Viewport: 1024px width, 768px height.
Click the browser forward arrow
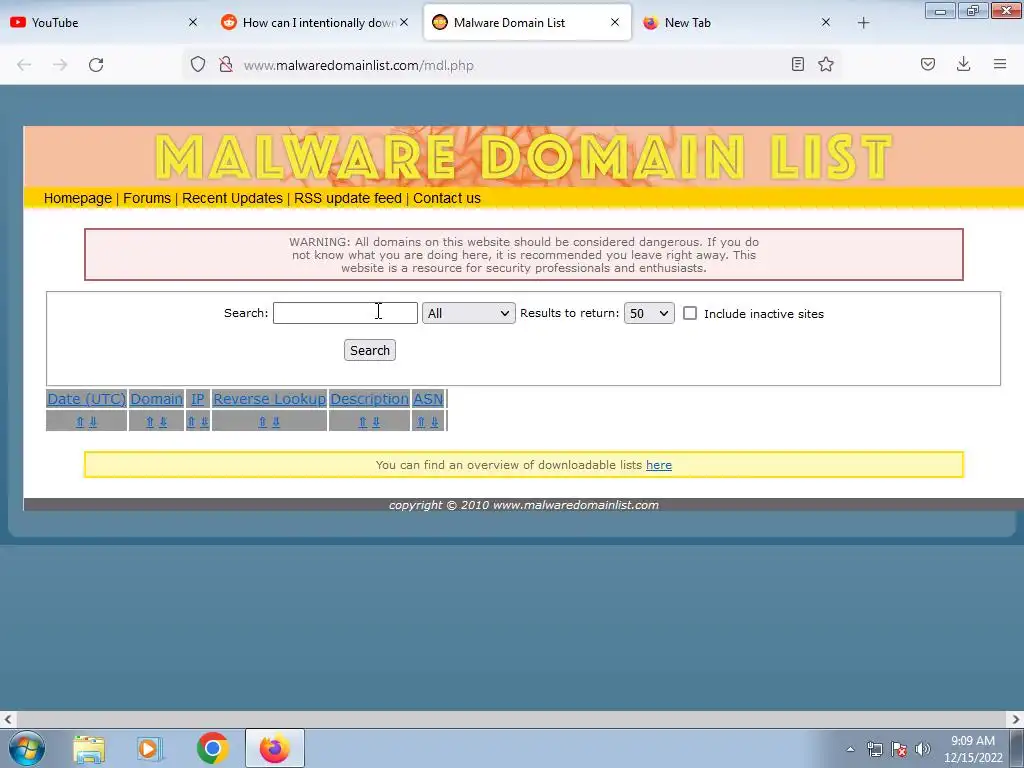coord(60,65)
